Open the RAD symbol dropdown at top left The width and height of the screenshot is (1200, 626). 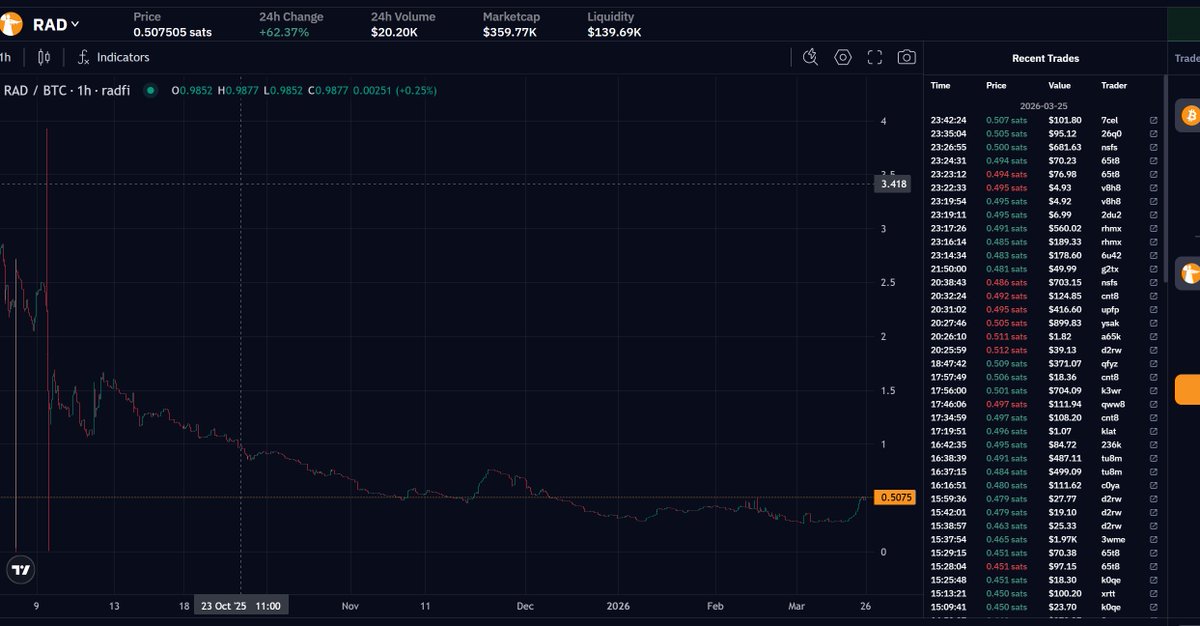point(54,23)
